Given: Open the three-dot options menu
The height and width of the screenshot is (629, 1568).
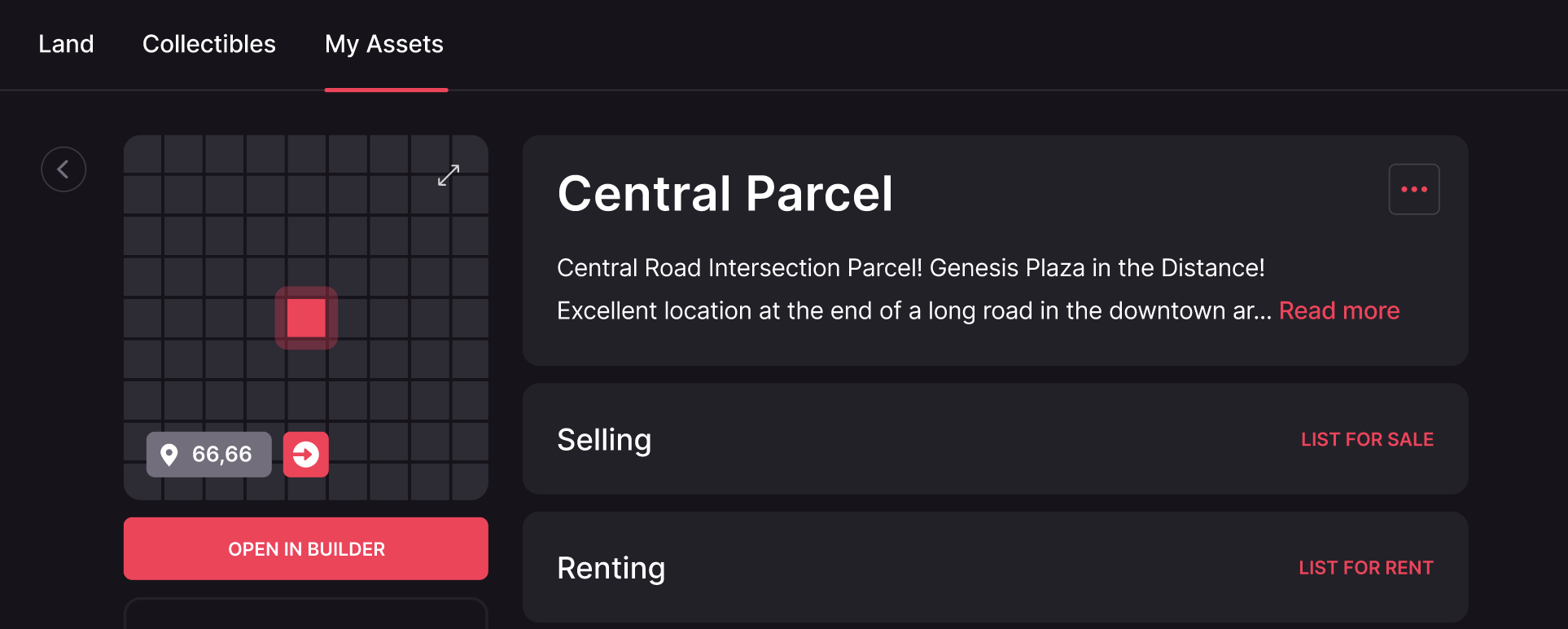Looking at the screenshot, I should click(x=1413, y=190).
